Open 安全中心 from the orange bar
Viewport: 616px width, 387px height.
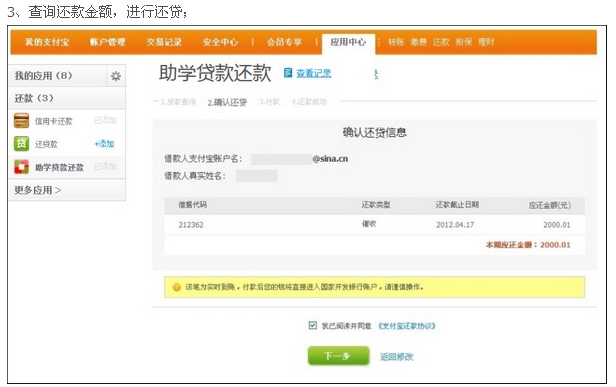pos(220,42)
